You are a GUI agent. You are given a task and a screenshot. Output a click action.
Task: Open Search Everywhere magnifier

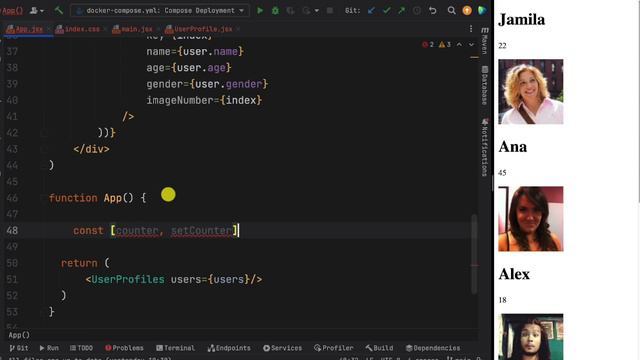451,10
